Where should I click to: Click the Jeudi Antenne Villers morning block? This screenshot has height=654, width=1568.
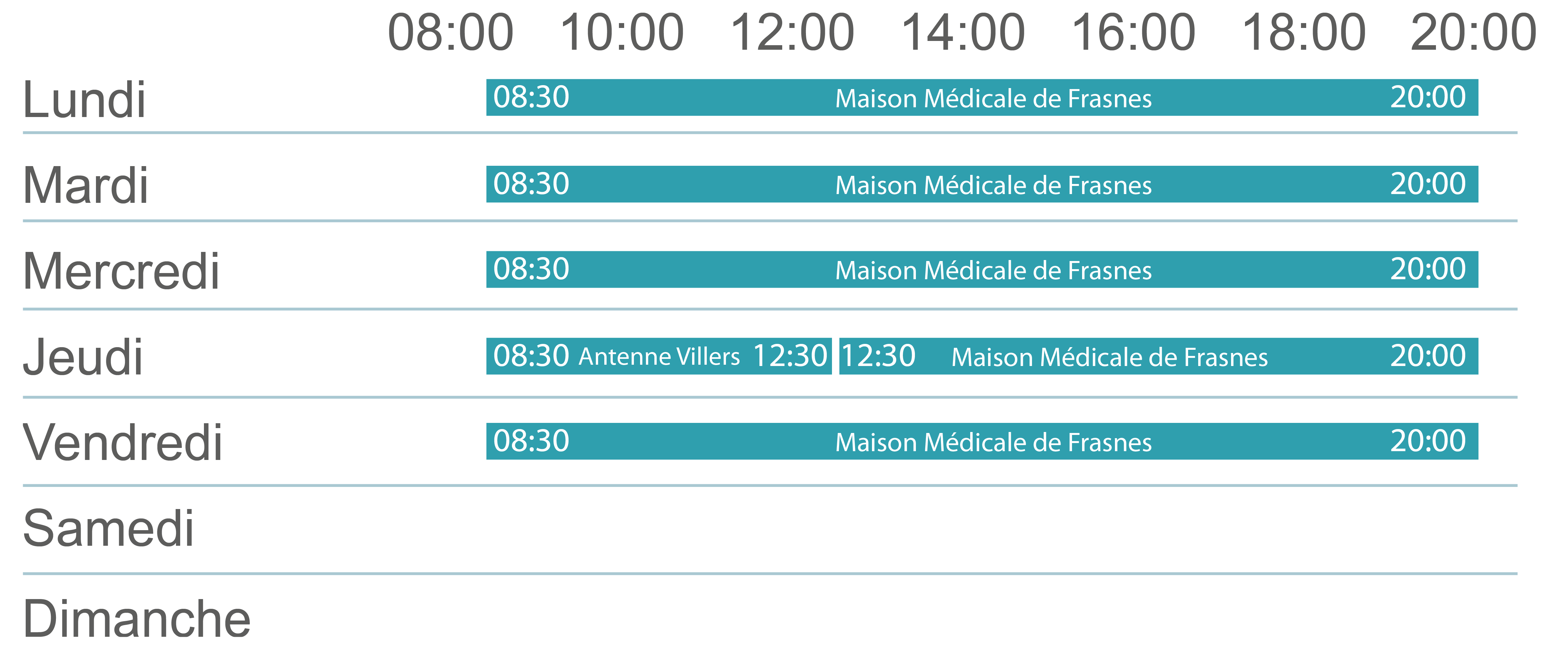(659, 356)
